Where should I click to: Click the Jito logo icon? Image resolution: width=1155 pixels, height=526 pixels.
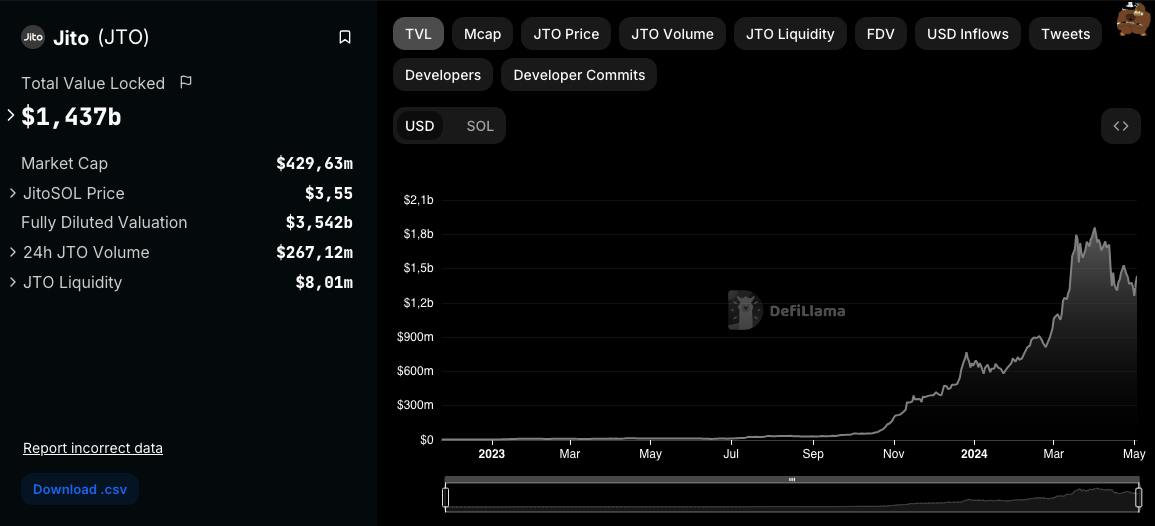(33, 38)
